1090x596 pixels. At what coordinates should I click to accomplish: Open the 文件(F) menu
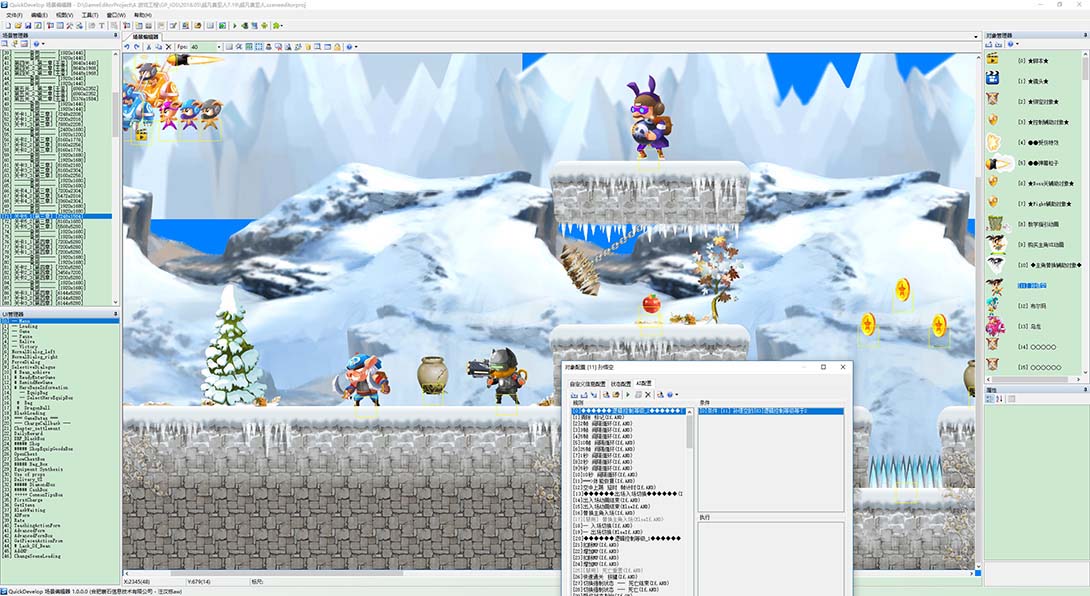pos(15,15)
